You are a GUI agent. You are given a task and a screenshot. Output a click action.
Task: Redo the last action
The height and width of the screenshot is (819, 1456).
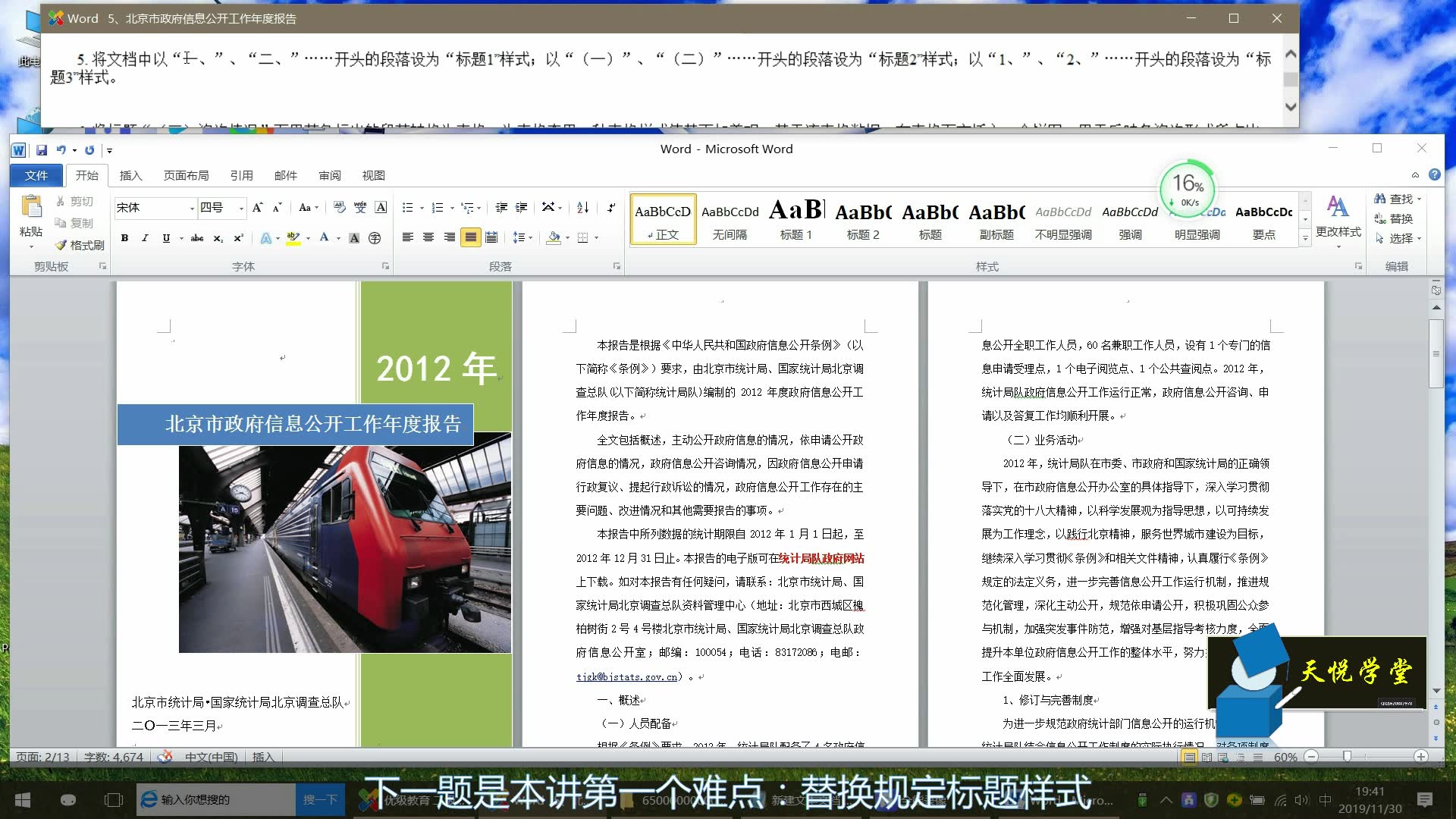89,150
